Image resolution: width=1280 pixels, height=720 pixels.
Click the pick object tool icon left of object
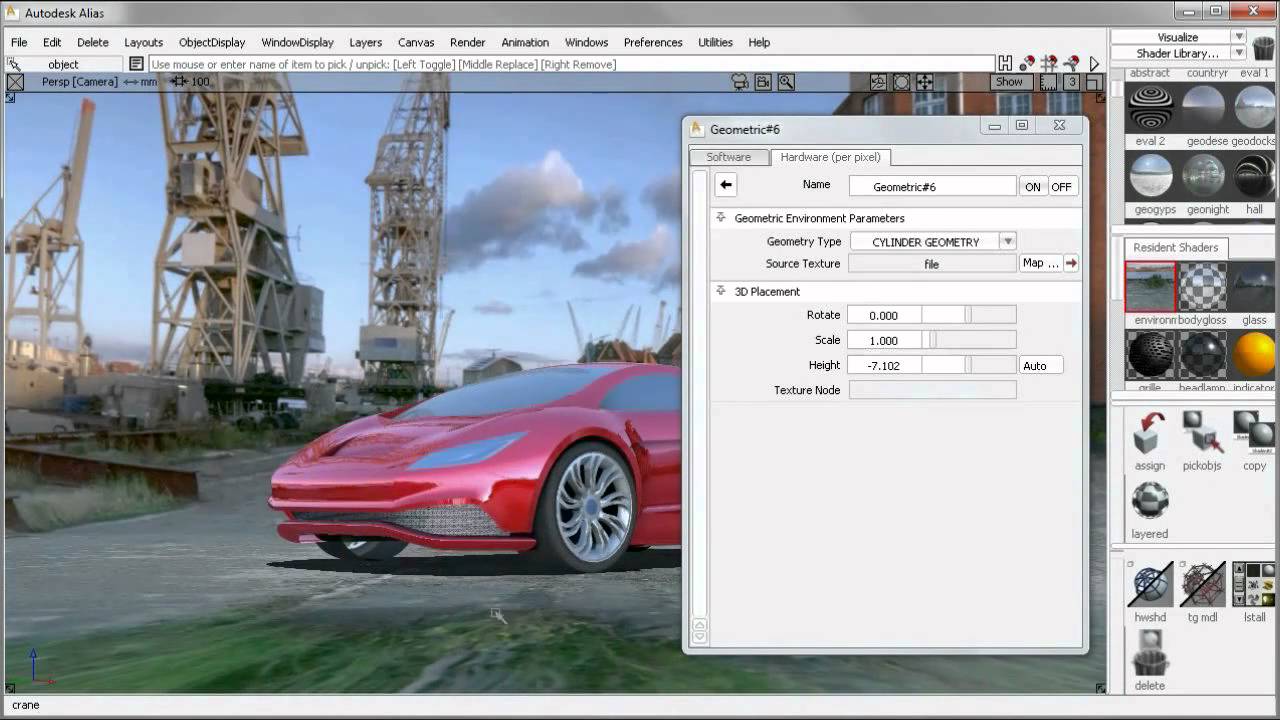coord(14,64)
